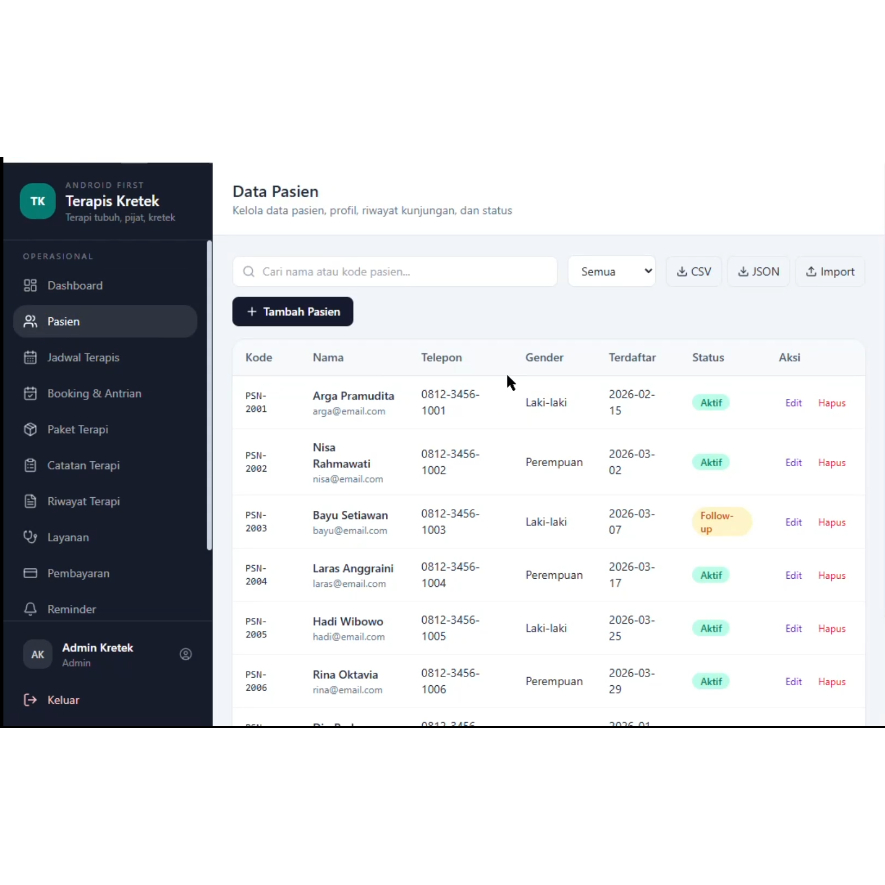Image resolution: width=885 pixels, height=885 pixels.
Task: Click the Gender column header
Action: pyautogui.click(x=544, y=357)
